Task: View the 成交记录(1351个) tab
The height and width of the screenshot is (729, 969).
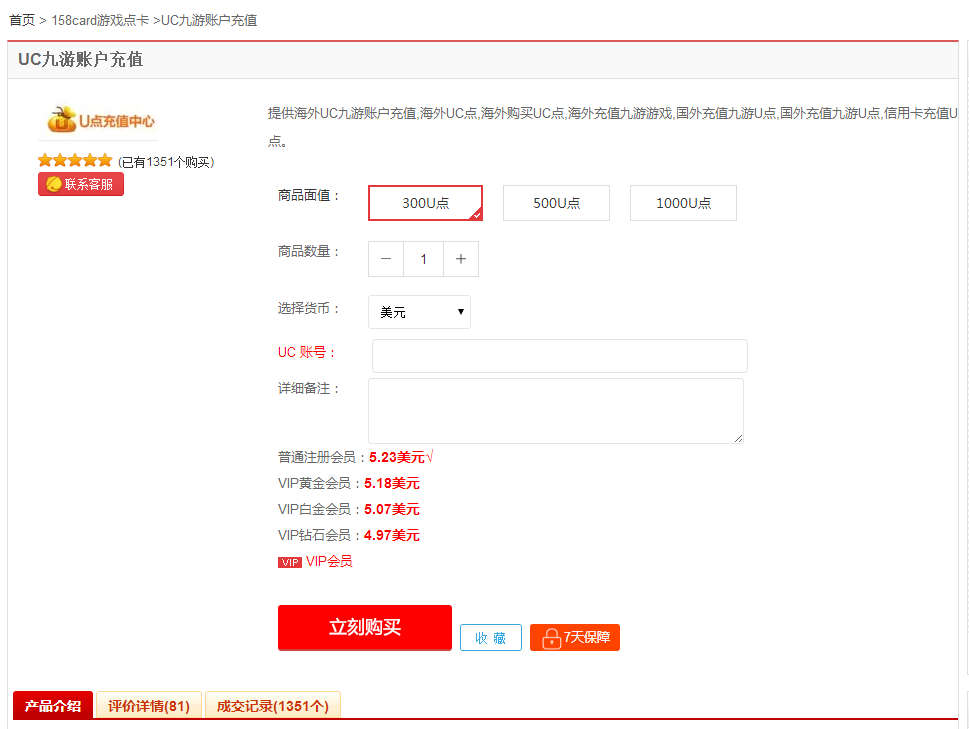Action: tap(273, 706)
